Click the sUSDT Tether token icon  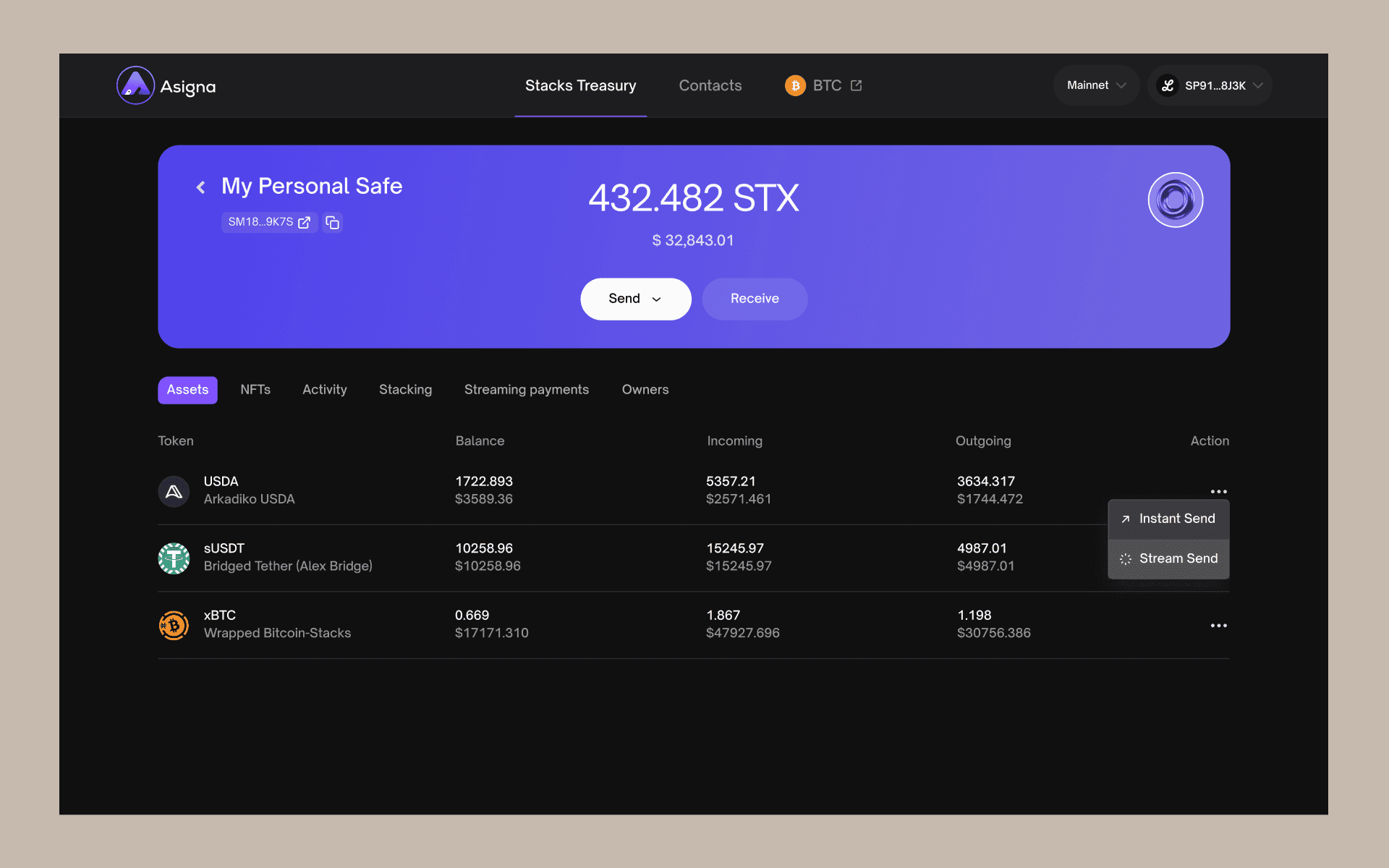coord(174,558)
